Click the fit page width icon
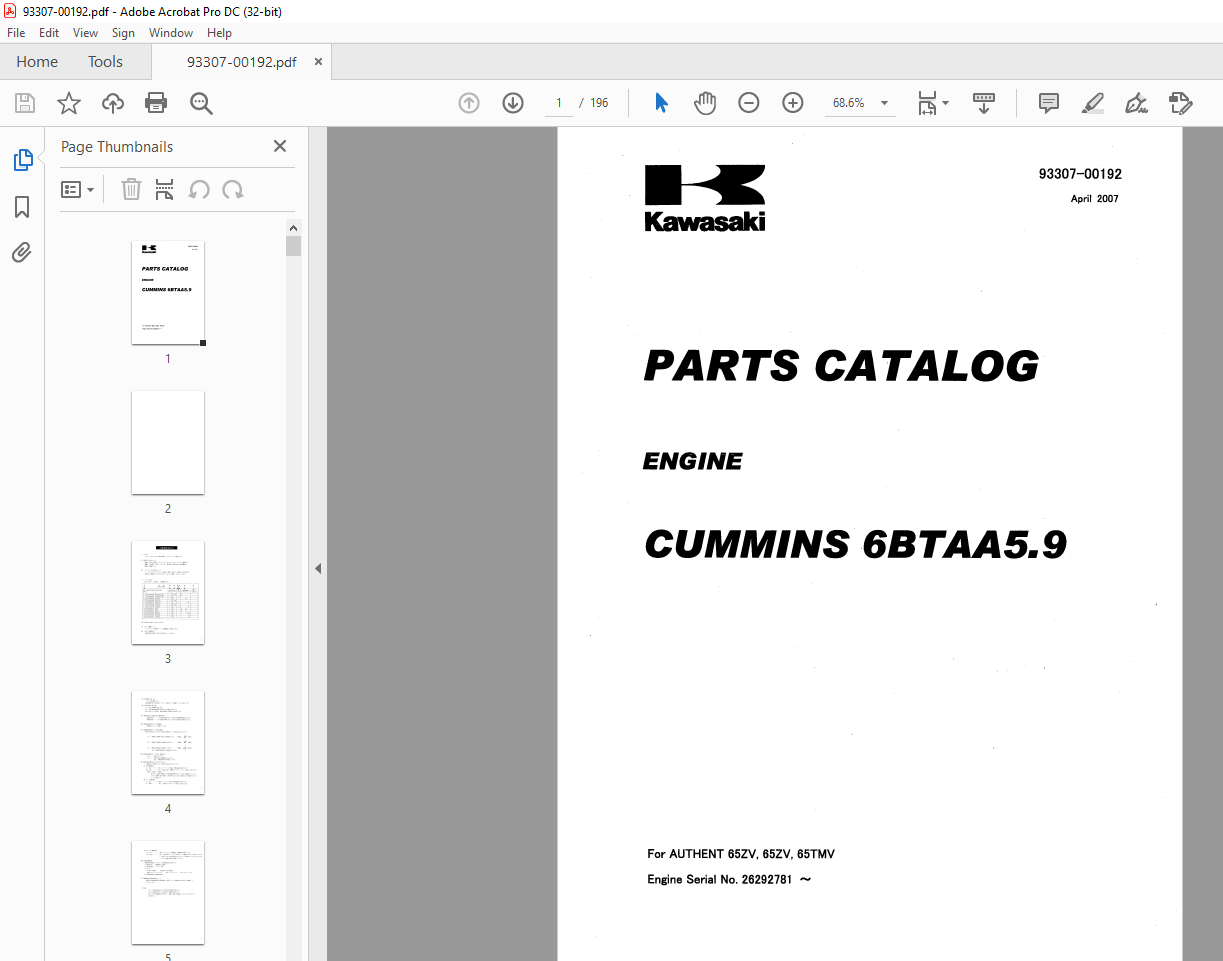The image size is (1223, 961). 927,103
